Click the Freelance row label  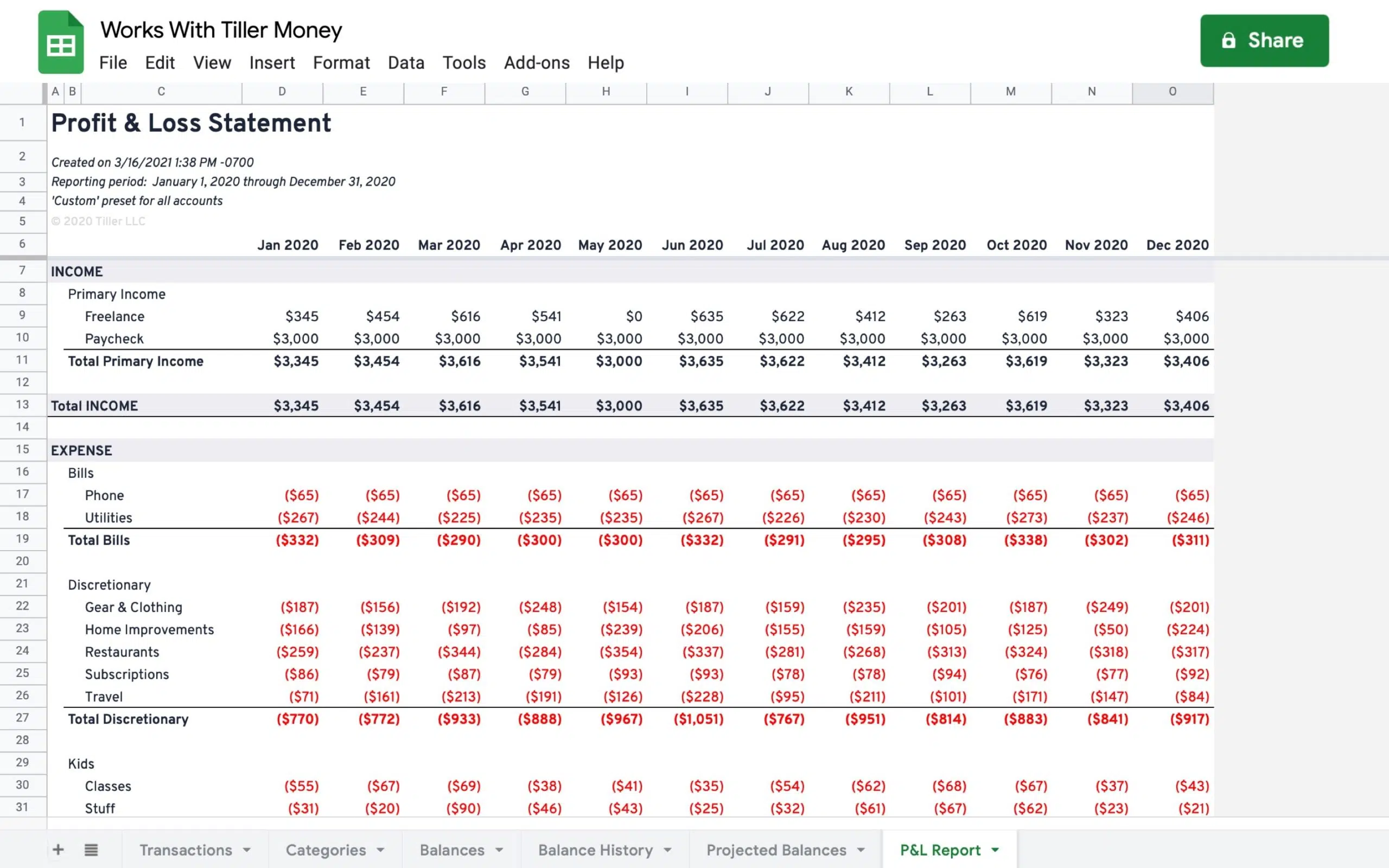pos(115,316)
